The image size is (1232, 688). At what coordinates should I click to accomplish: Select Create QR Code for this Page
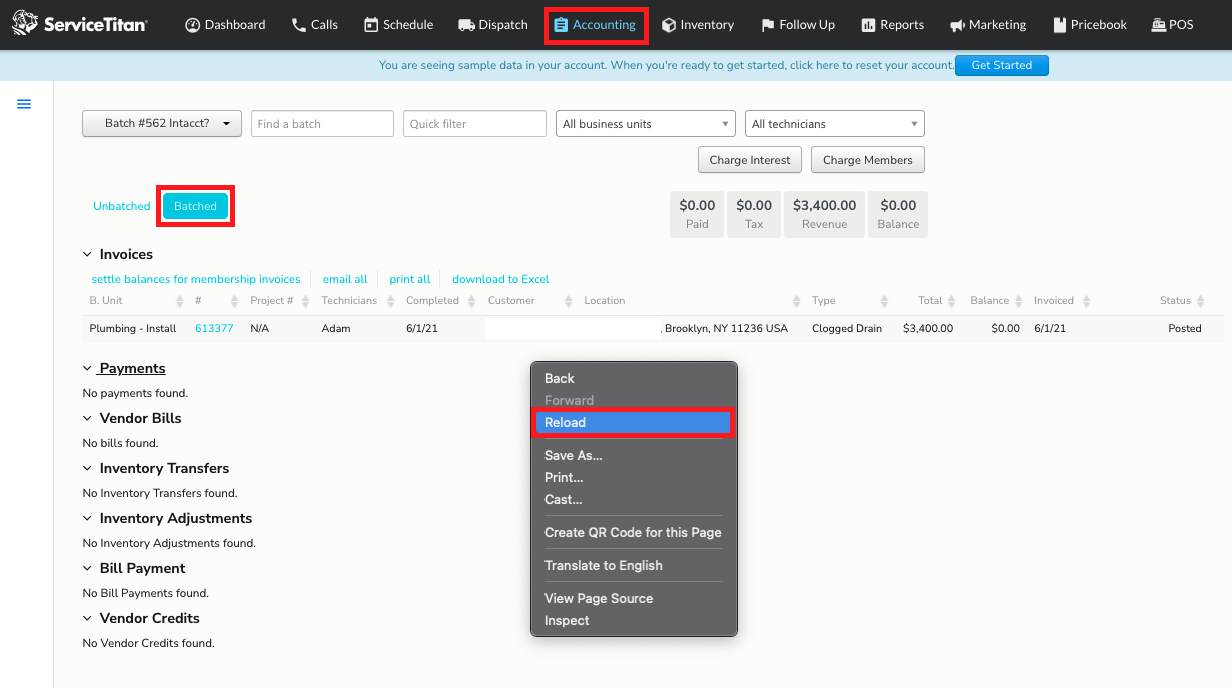(x=633, y=532)
